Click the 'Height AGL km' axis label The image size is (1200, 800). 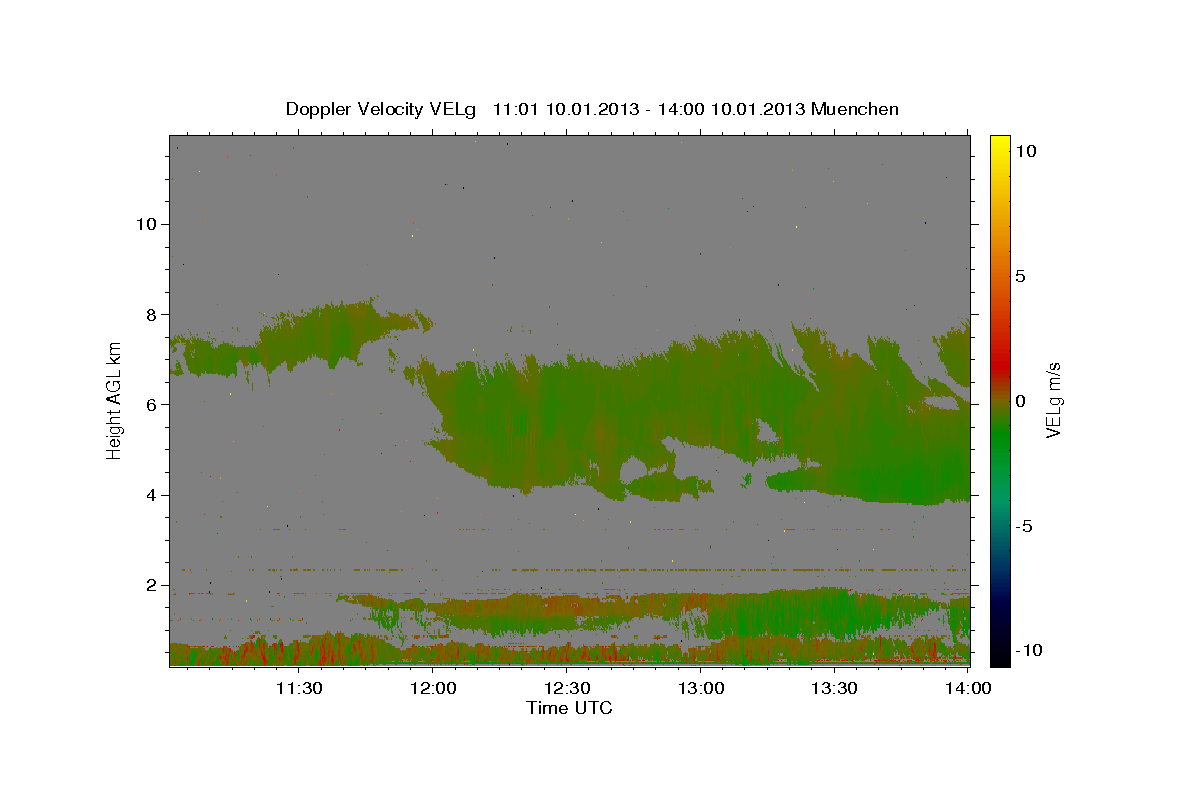[x=114, y=400]
